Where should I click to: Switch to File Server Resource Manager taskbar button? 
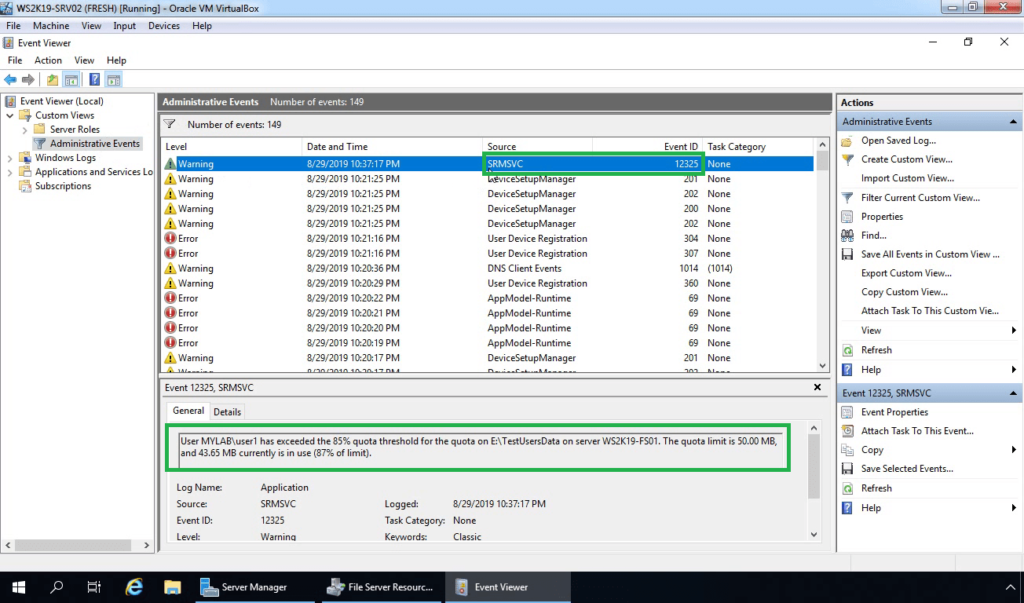[x=381, y=587]
